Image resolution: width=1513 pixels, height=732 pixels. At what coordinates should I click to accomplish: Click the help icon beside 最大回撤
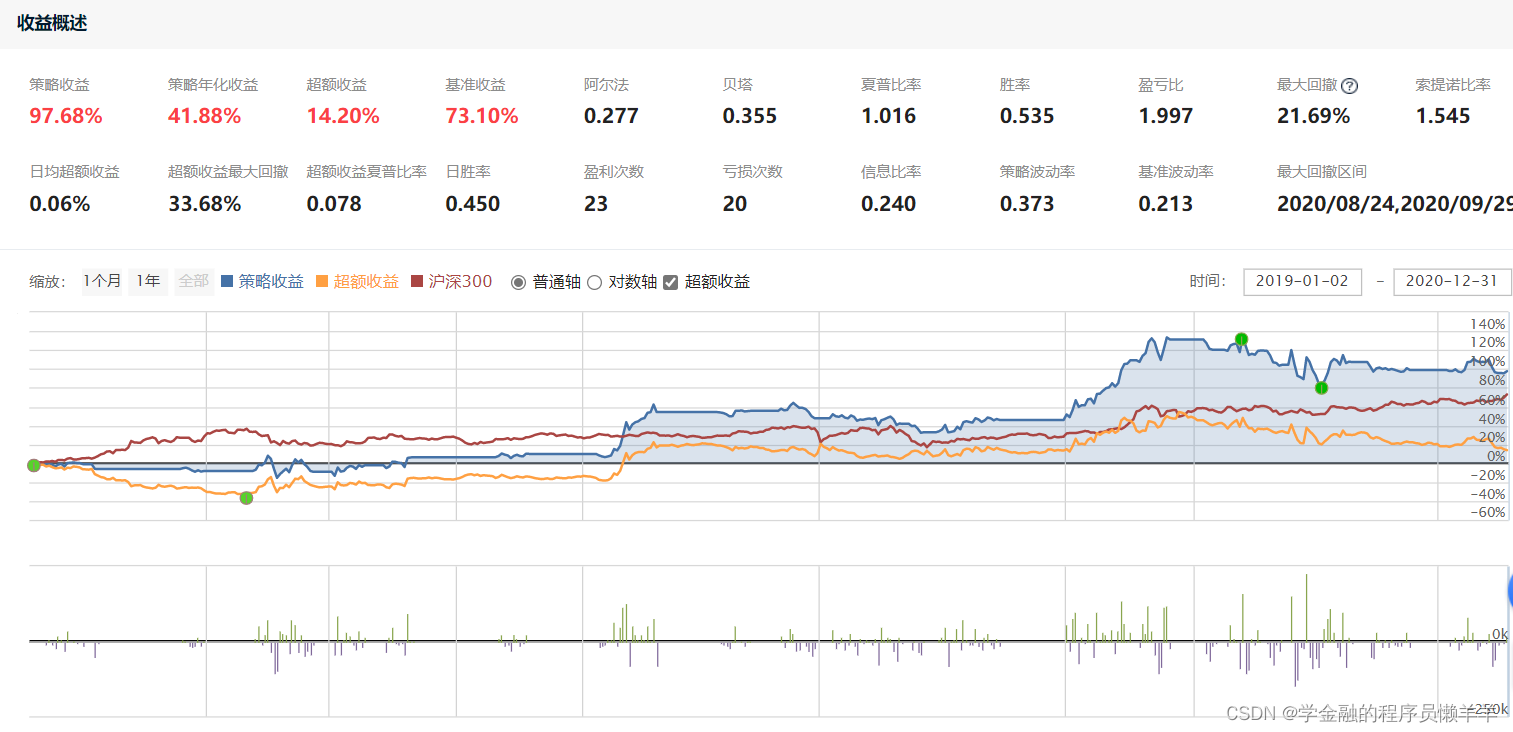point(1349,86)
